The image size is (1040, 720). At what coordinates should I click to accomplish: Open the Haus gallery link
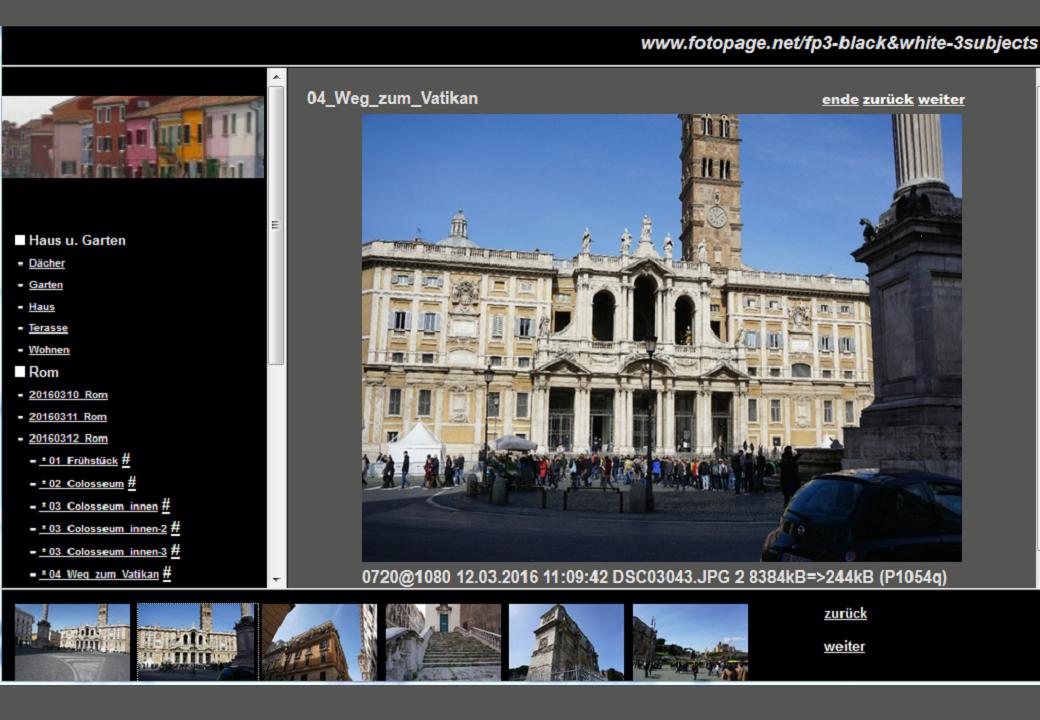pos(41,306)
